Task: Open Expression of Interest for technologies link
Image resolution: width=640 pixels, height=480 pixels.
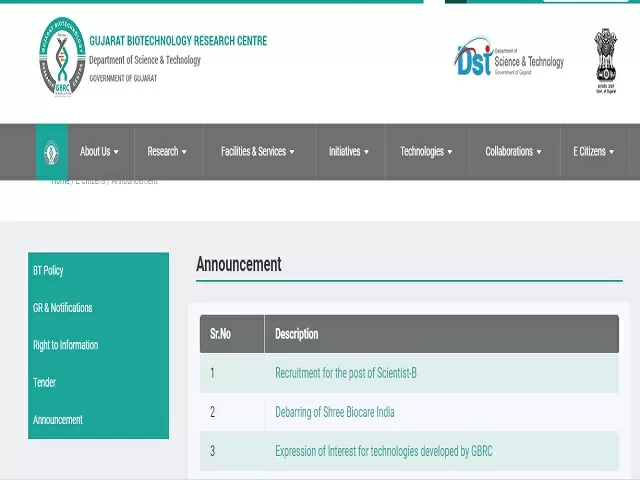Action: (x=383, y=451)
